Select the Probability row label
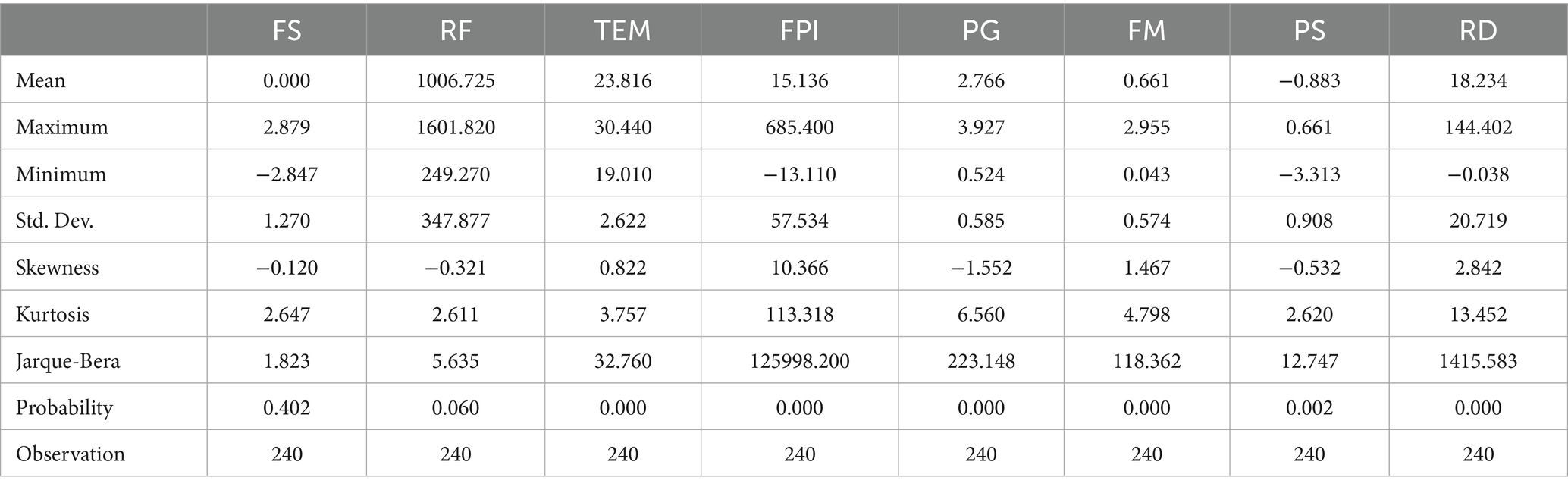 [x=64, y=408]
